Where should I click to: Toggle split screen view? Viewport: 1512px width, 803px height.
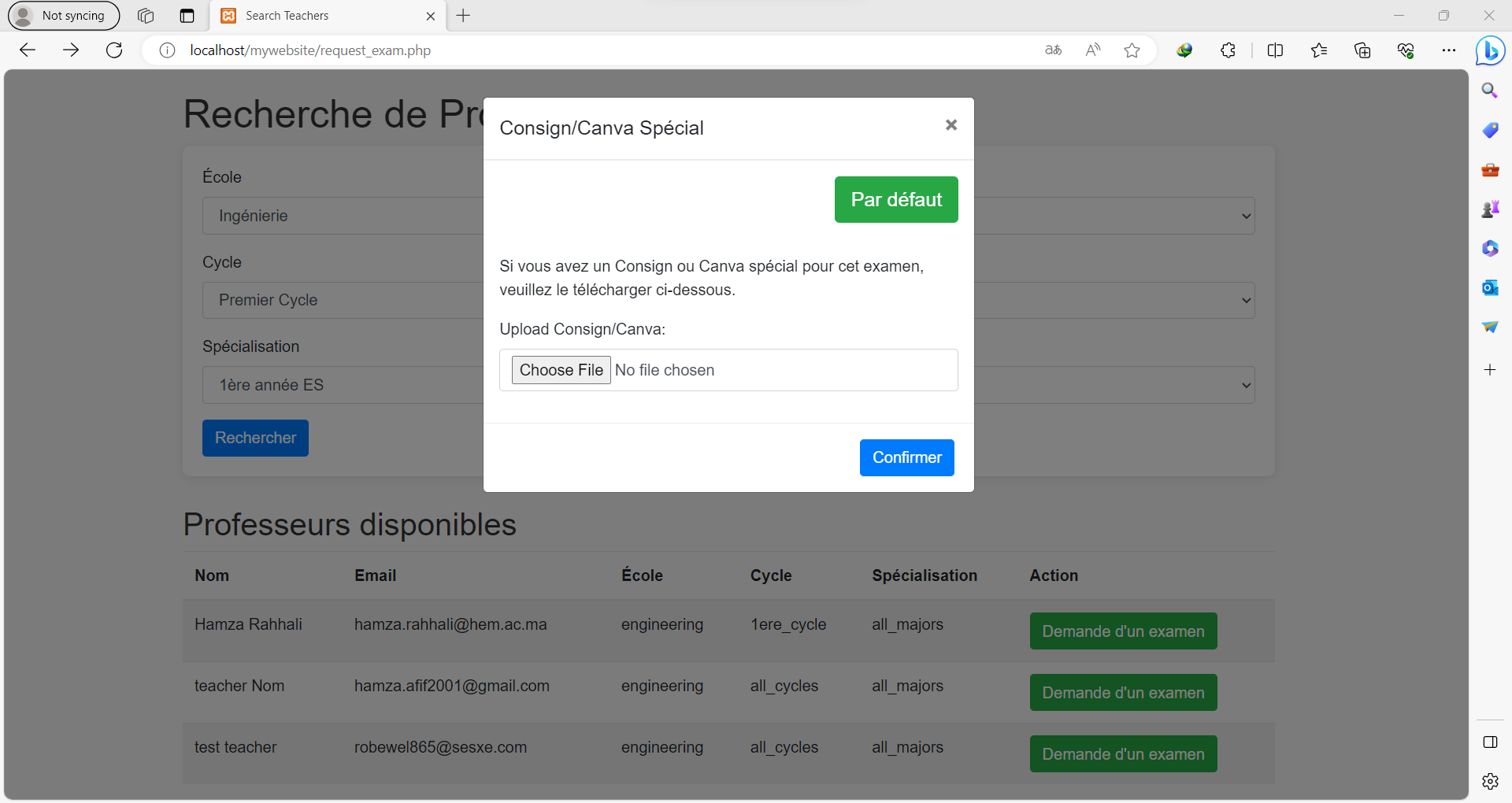click(1275, 50)
